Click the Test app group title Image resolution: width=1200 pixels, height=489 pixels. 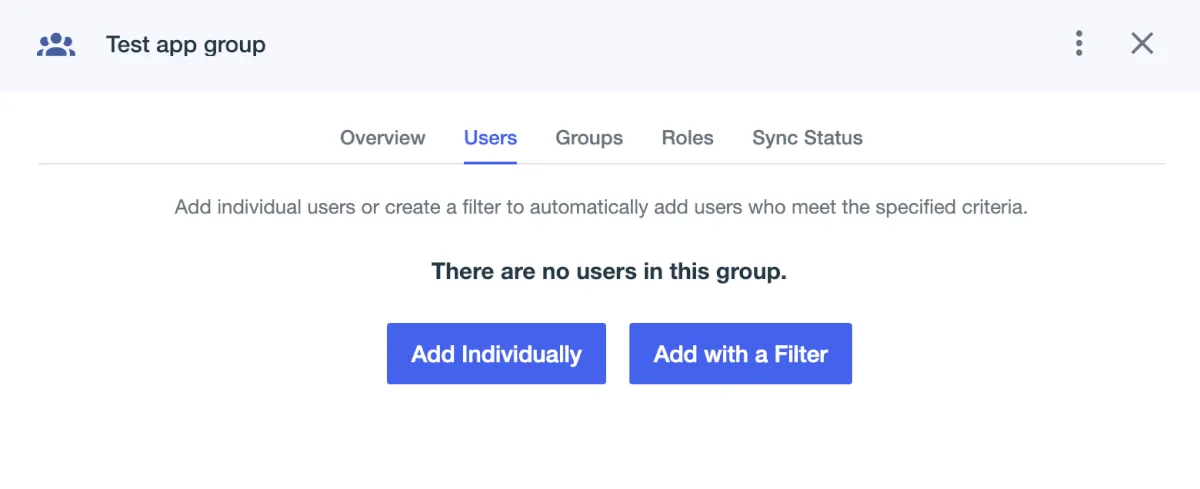click(186, 45)
